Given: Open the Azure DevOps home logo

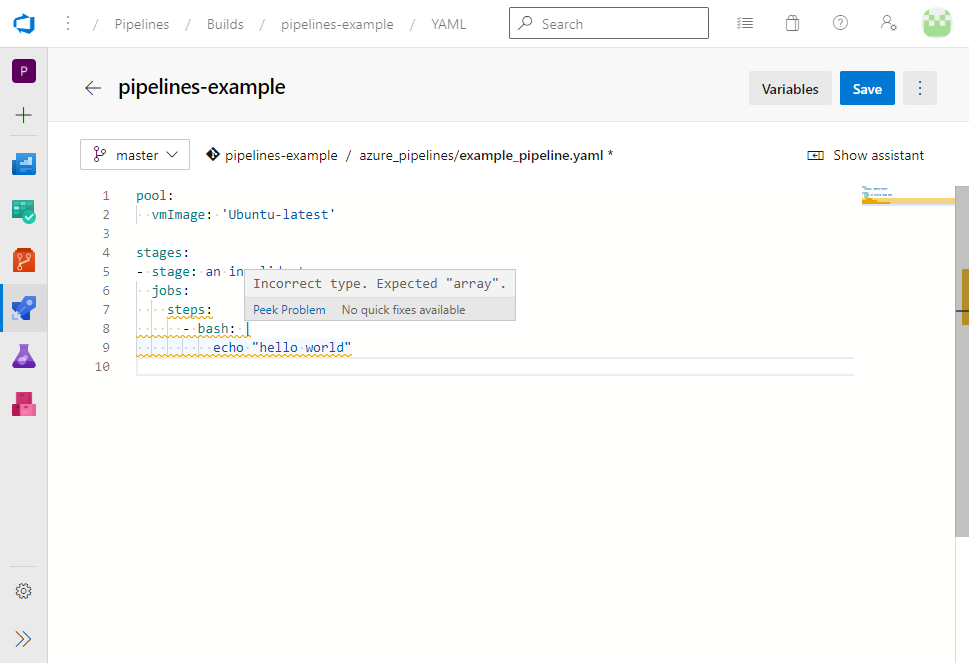Looking at the screenshot, I should click(24, 24).
